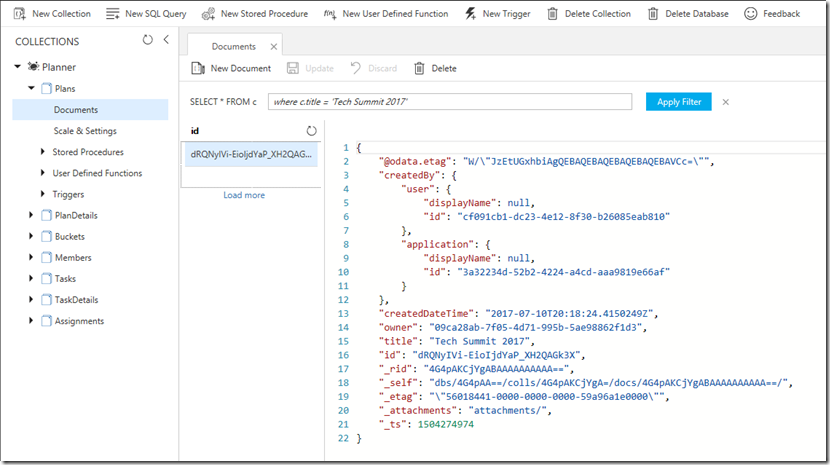Image resolution: width=830 pixels, height=465 pixels.
Task: Expand the Assignments collection
Action: pyautogui.click(x=31, y=320)
